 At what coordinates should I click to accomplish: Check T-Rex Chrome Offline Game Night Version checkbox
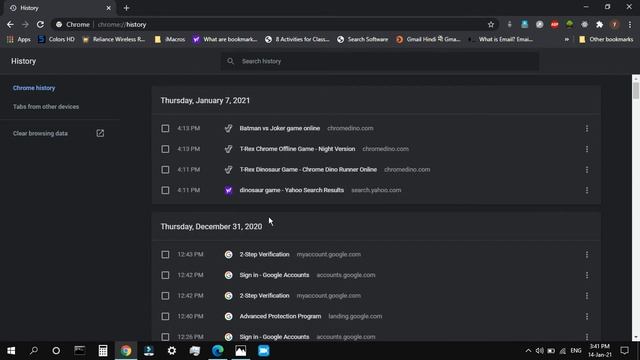click(165, 149)
